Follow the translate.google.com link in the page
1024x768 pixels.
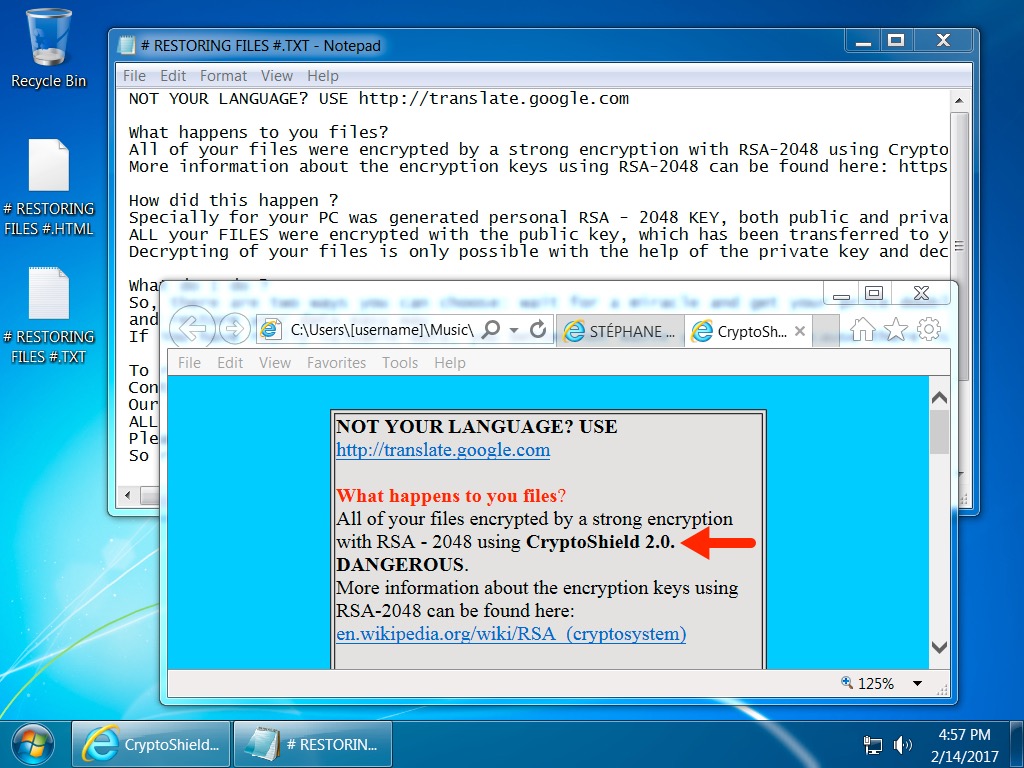443,450
